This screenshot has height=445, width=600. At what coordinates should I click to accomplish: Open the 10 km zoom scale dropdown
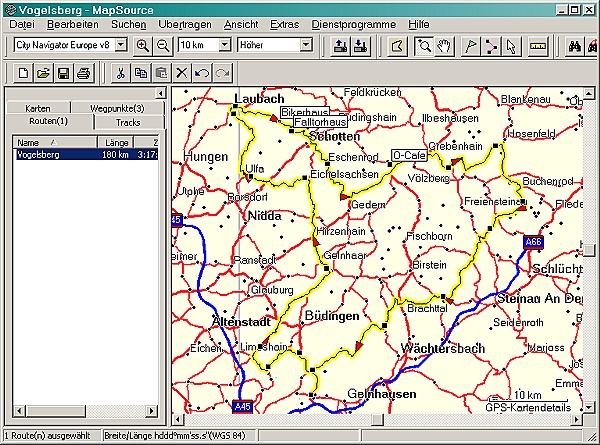coord(225,45)
